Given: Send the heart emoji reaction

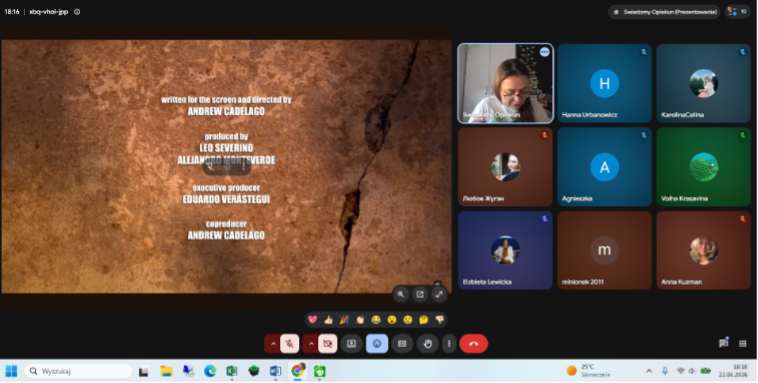Looking at the screenshot, I should [312, 320].
